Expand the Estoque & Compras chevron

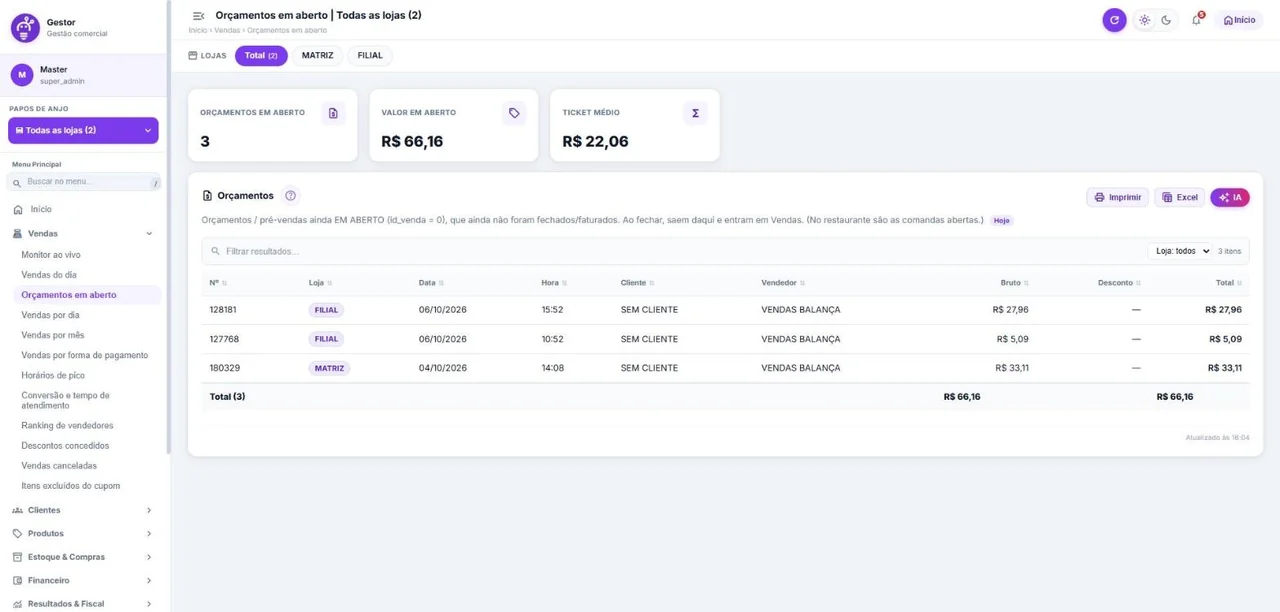click(x=149, y=557)
